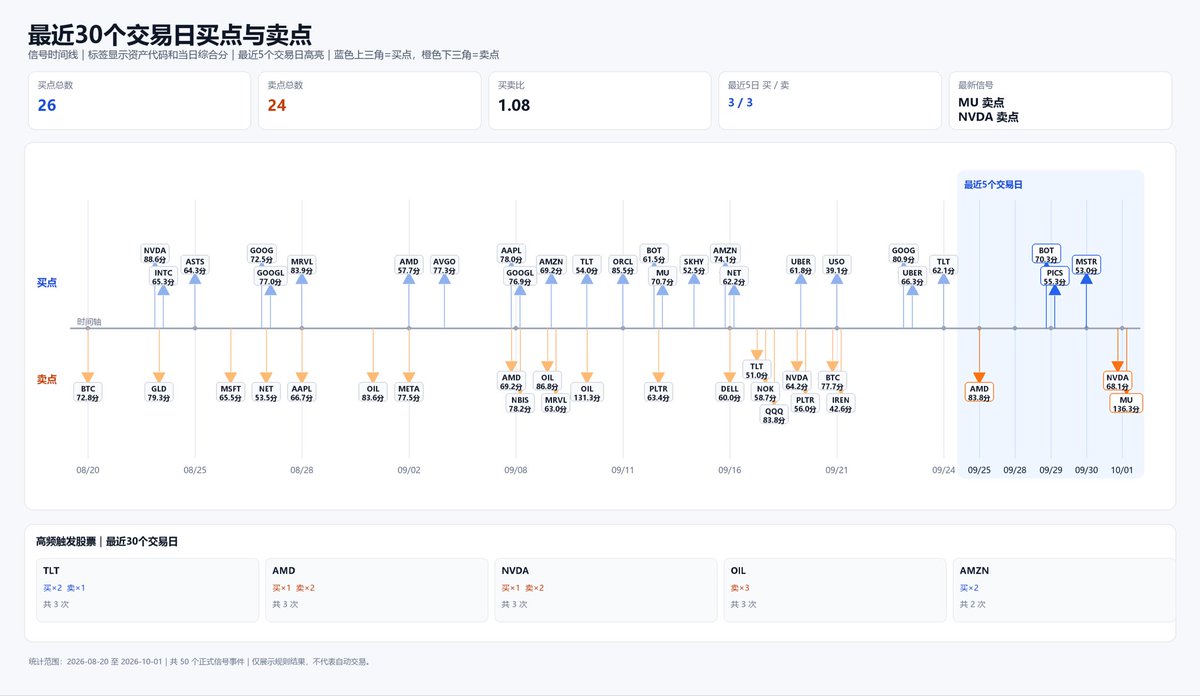Select the UBER 61.8分 buy label

click(x=801, y=266)
